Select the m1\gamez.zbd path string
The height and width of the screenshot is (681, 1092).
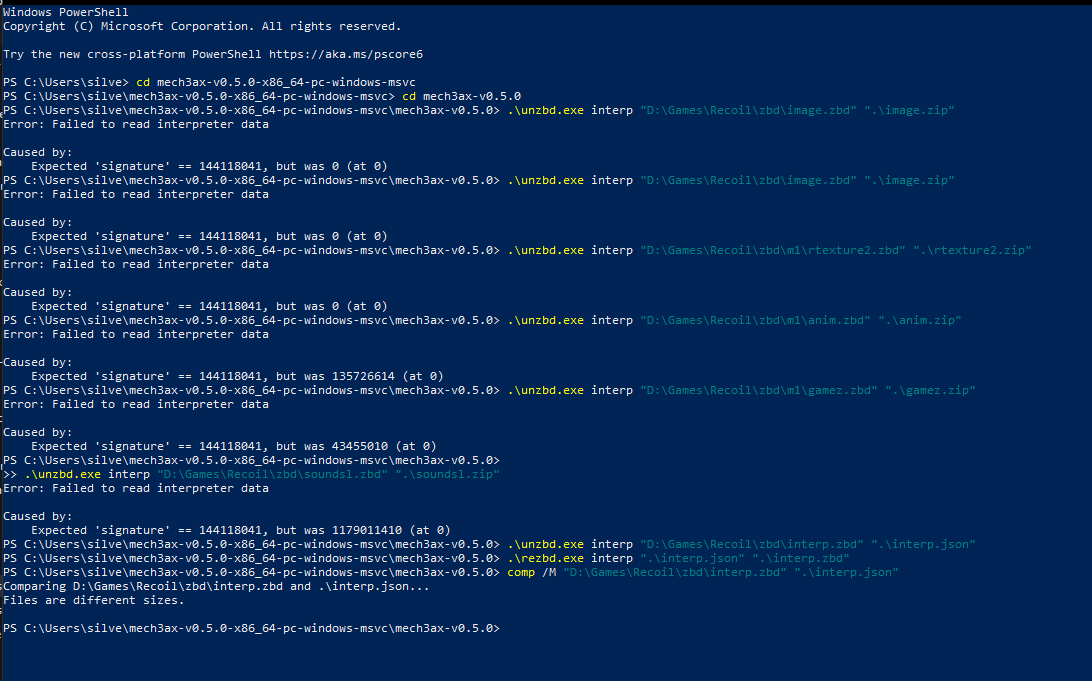point(759,390)
